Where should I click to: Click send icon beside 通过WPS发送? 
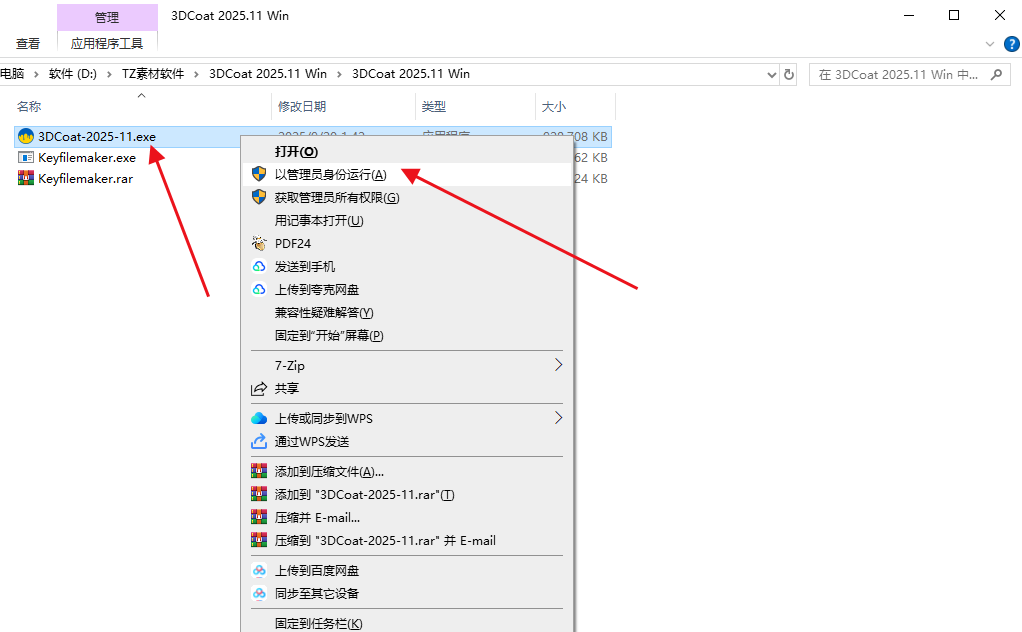tap(259, 441)
